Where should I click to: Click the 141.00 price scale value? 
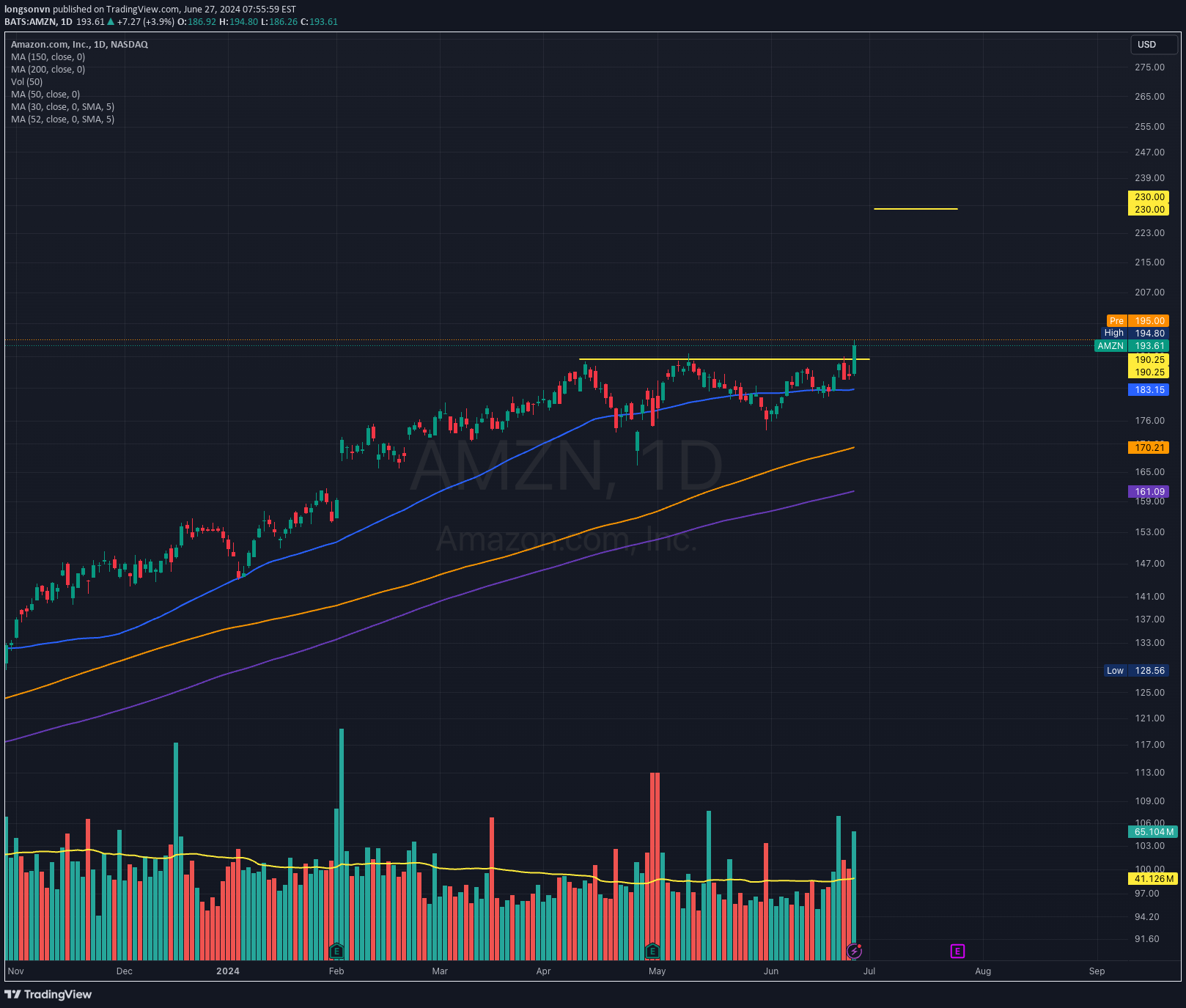pyautogui.click(x=1149, y=597)
